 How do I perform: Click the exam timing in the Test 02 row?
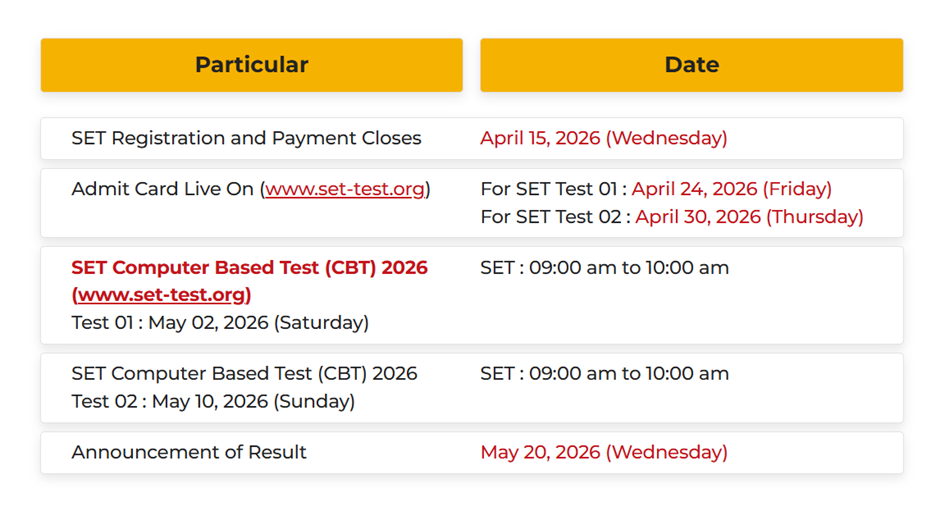[604, 373]
